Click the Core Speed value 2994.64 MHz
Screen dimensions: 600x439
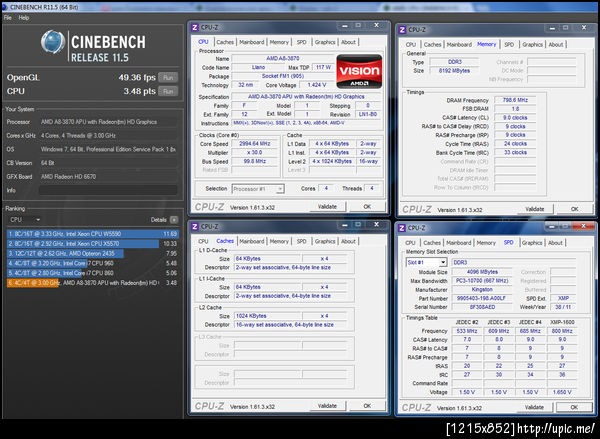click(x=255, y=144)
